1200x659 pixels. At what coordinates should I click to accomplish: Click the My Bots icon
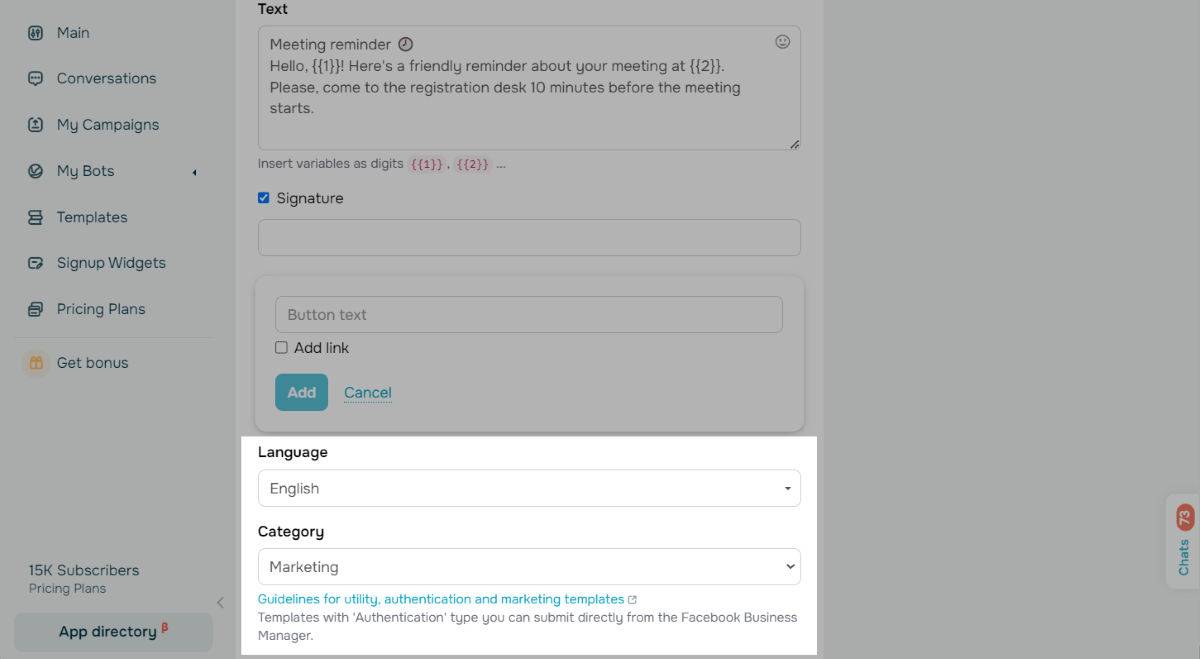click(36, 171)
